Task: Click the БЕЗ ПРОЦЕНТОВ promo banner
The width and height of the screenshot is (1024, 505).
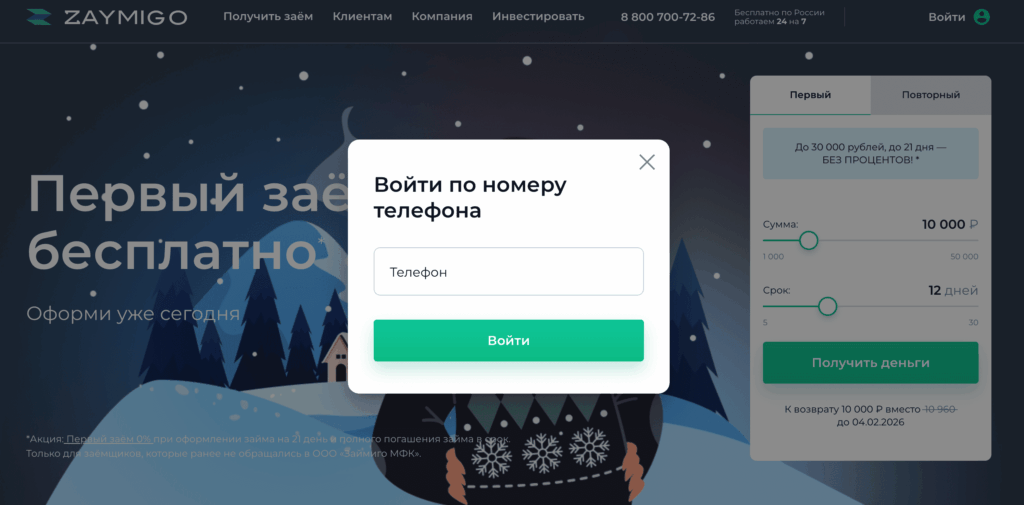Action: click(x=871, y=154)
